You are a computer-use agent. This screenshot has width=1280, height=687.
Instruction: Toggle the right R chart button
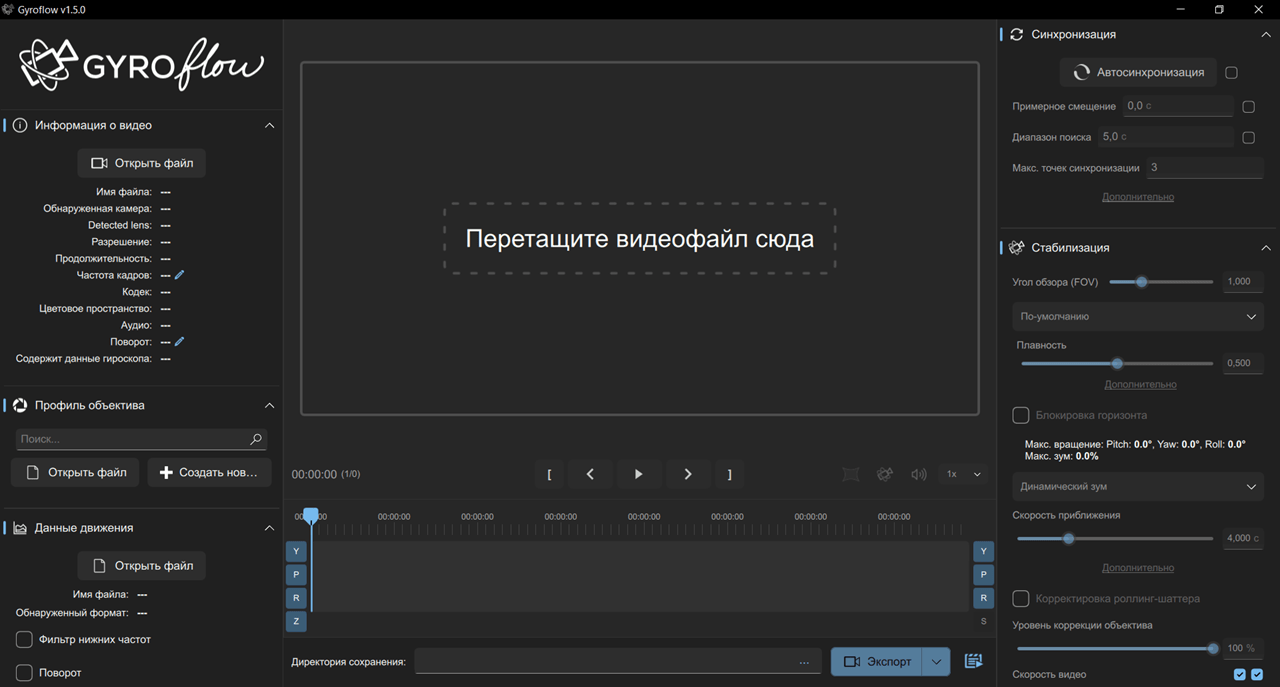coord(984,598)
